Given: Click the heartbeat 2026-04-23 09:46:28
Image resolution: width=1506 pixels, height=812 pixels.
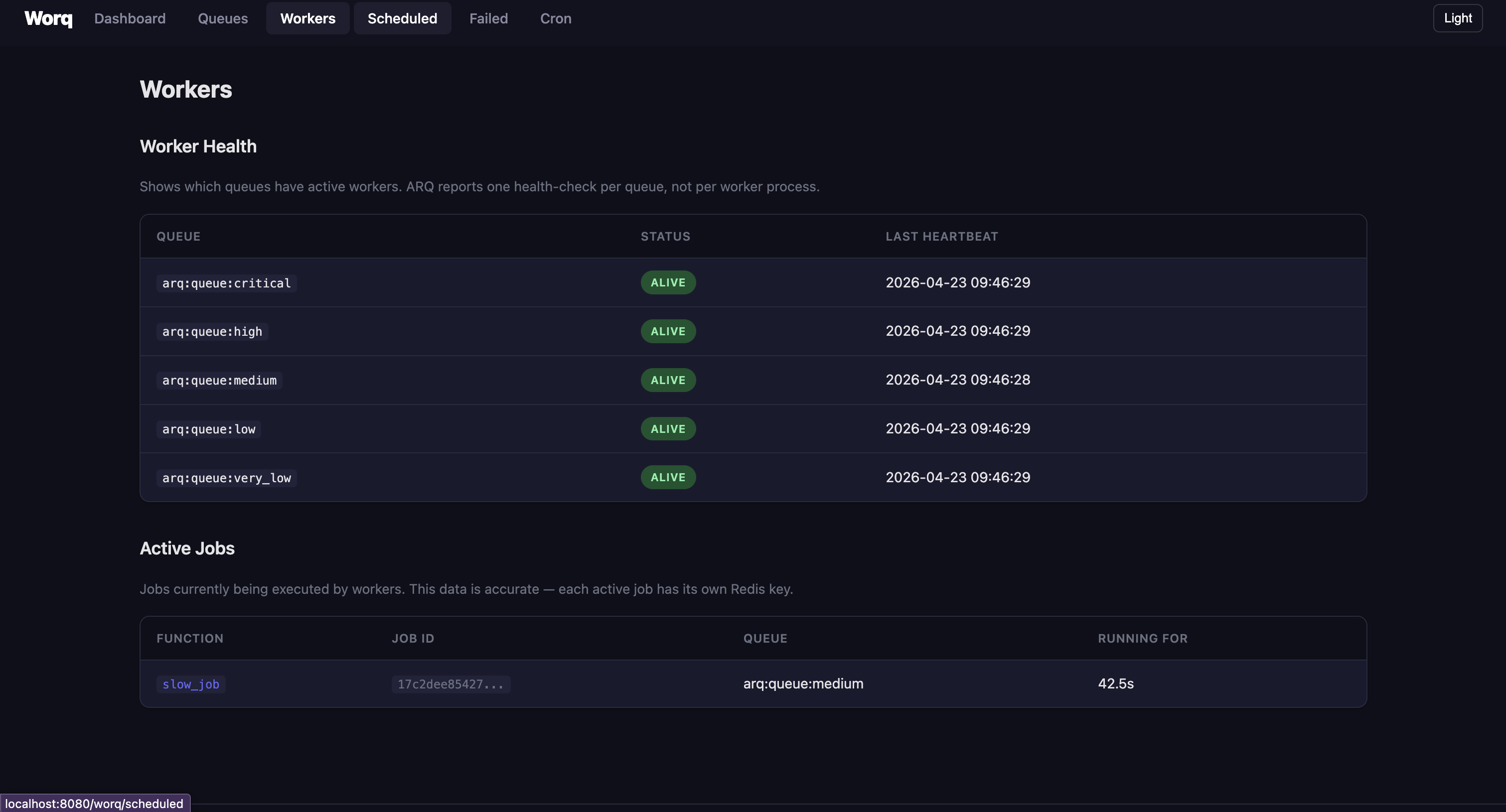Looking at the screenshot, I should tap(958, 380).
